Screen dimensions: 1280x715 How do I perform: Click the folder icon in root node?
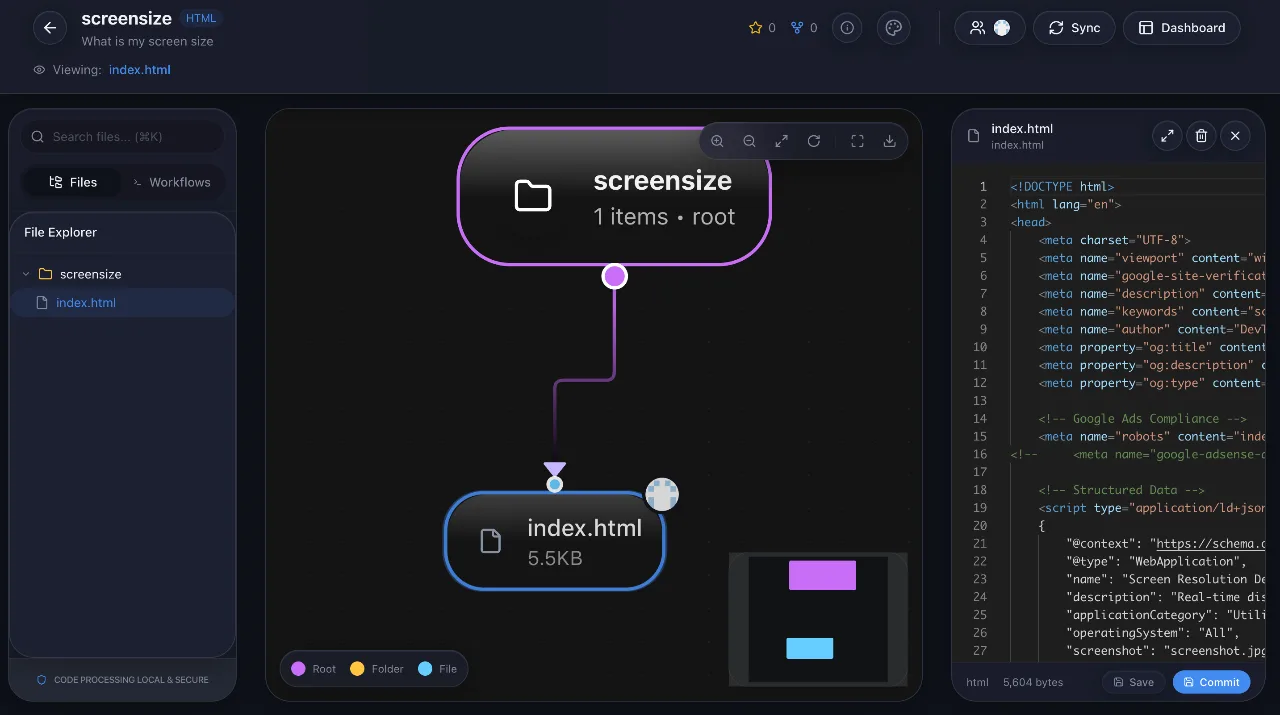(533, 196)
